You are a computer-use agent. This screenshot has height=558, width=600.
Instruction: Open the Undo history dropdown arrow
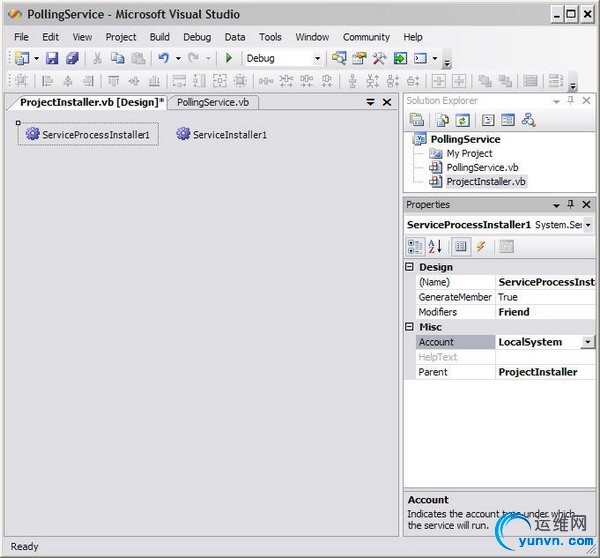tap(178, 59)
